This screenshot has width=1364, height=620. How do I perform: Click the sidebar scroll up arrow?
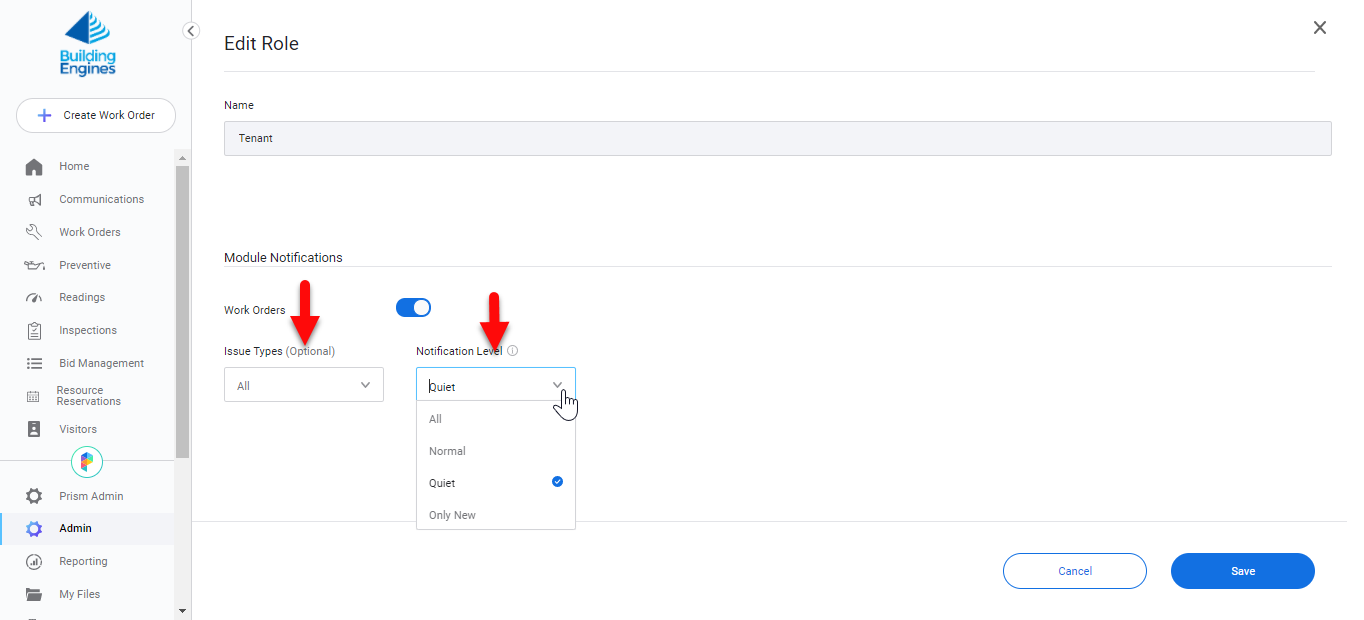(x=182, y=158)
